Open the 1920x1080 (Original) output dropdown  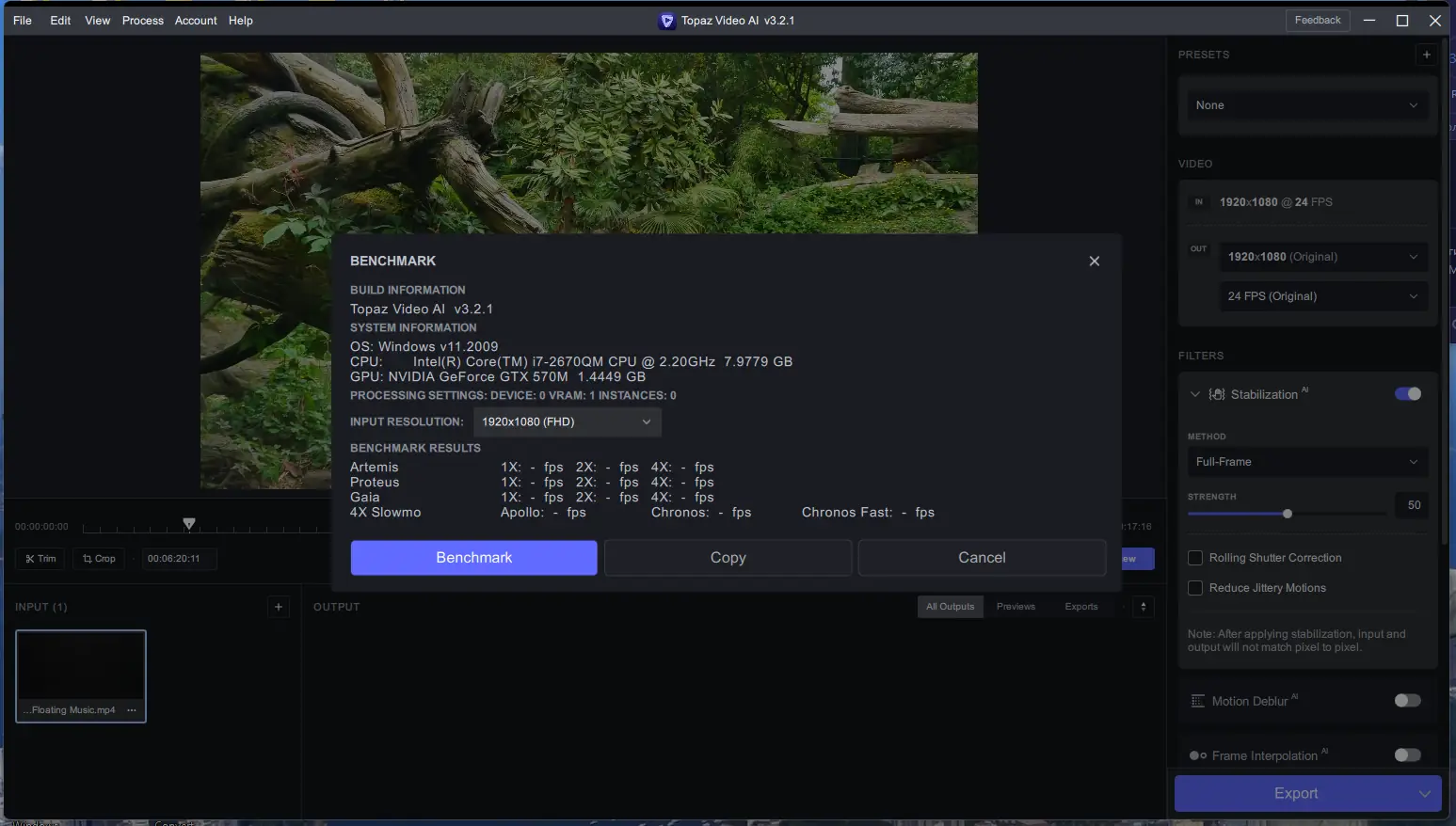pos(1323,257)
